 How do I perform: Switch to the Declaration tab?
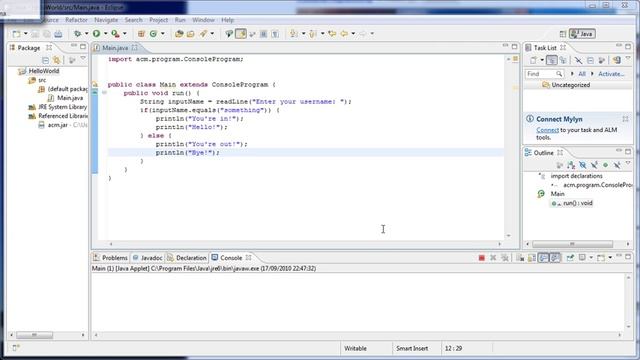pyautogui.click(x=187, y=258)
